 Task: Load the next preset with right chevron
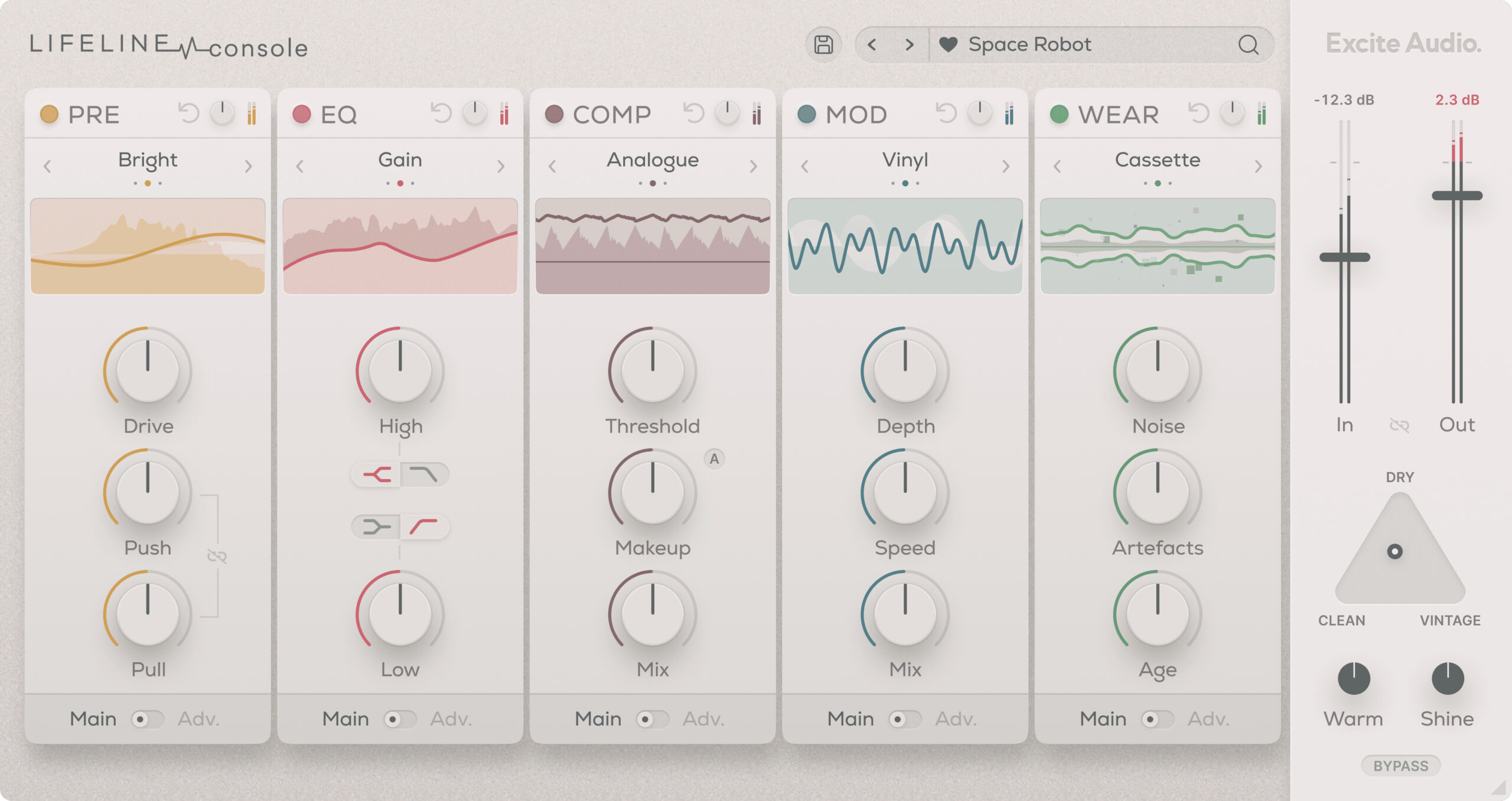pos(910,45)
